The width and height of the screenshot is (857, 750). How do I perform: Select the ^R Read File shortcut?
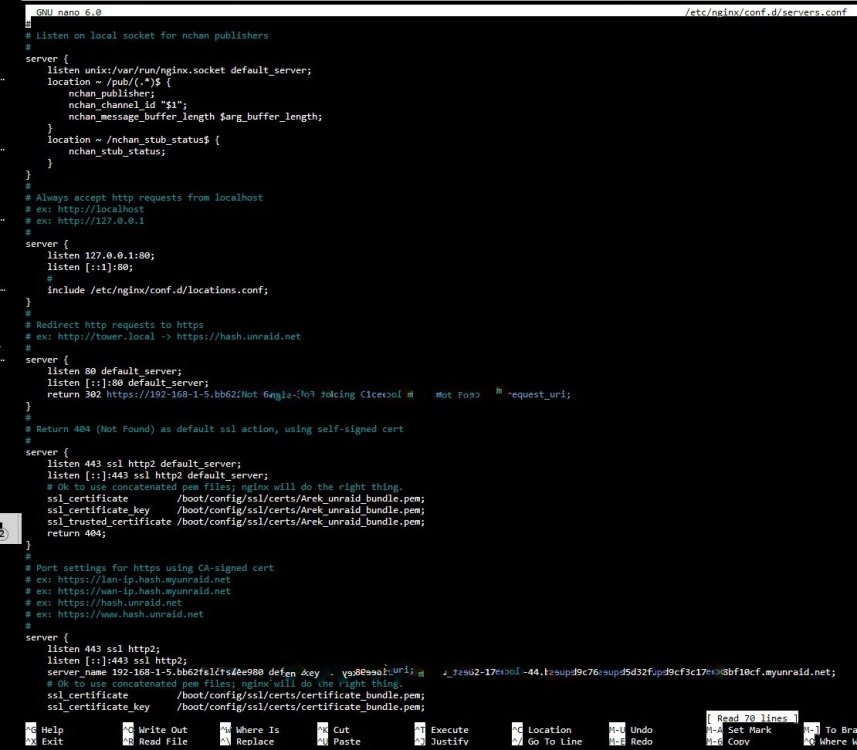coord(155,742)
